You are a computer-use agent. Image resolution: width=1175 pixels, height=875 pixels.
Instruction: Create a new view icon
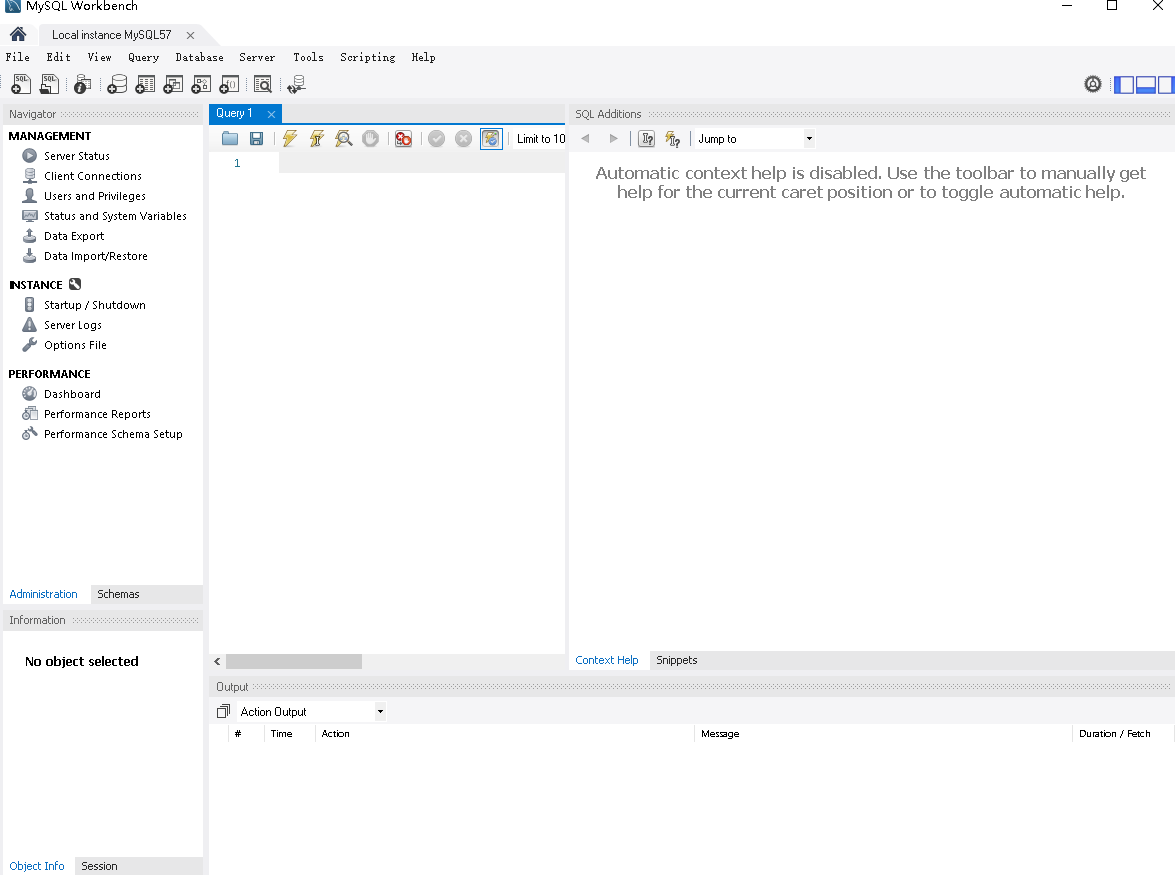tap(173, 84)
